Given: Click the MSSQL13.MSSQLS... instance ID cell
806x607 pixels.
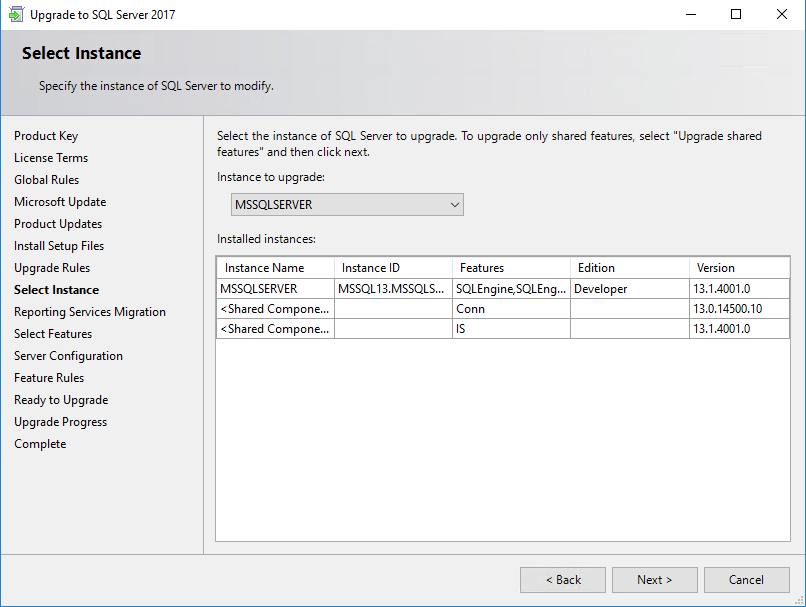Looking at the screenshot, I should point(393,289).
